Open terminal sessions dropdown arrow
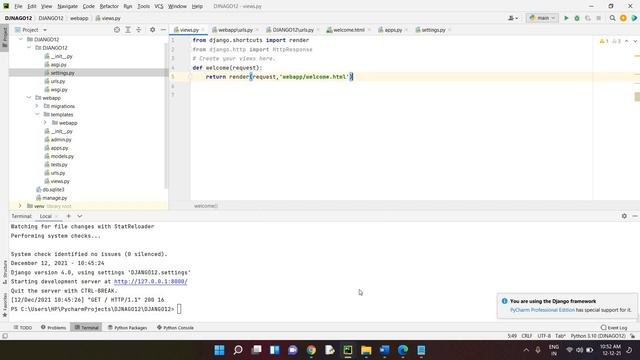 pos(80,216)
